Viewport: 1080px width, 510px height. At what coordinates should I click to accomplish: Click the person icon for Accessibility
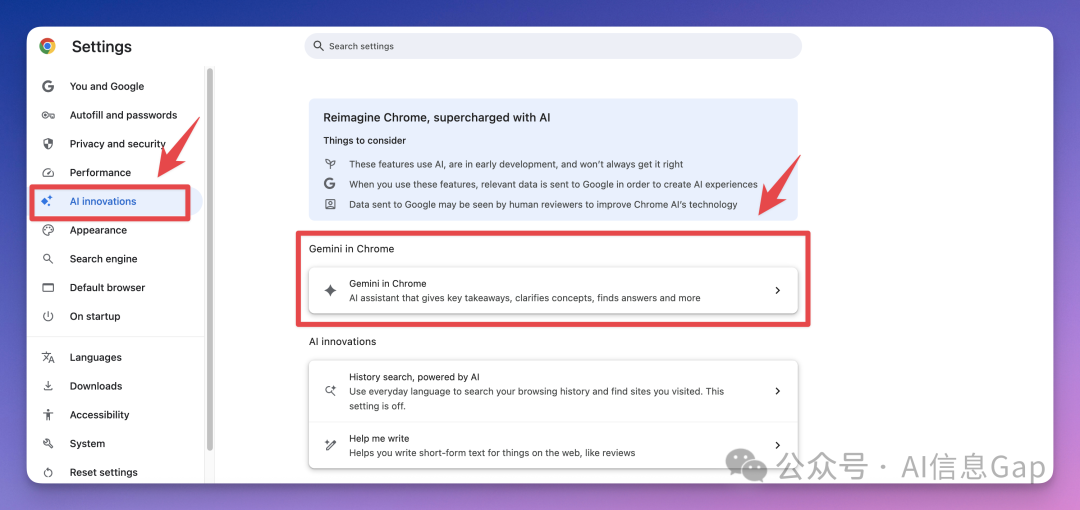(x=48, y=415)
